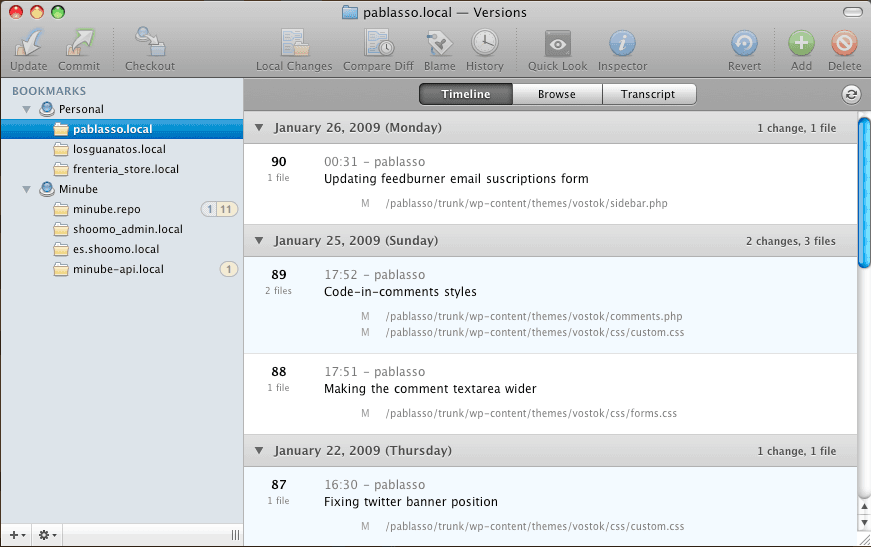Select the shoomo_admin.local bookmark

[122, 229]
